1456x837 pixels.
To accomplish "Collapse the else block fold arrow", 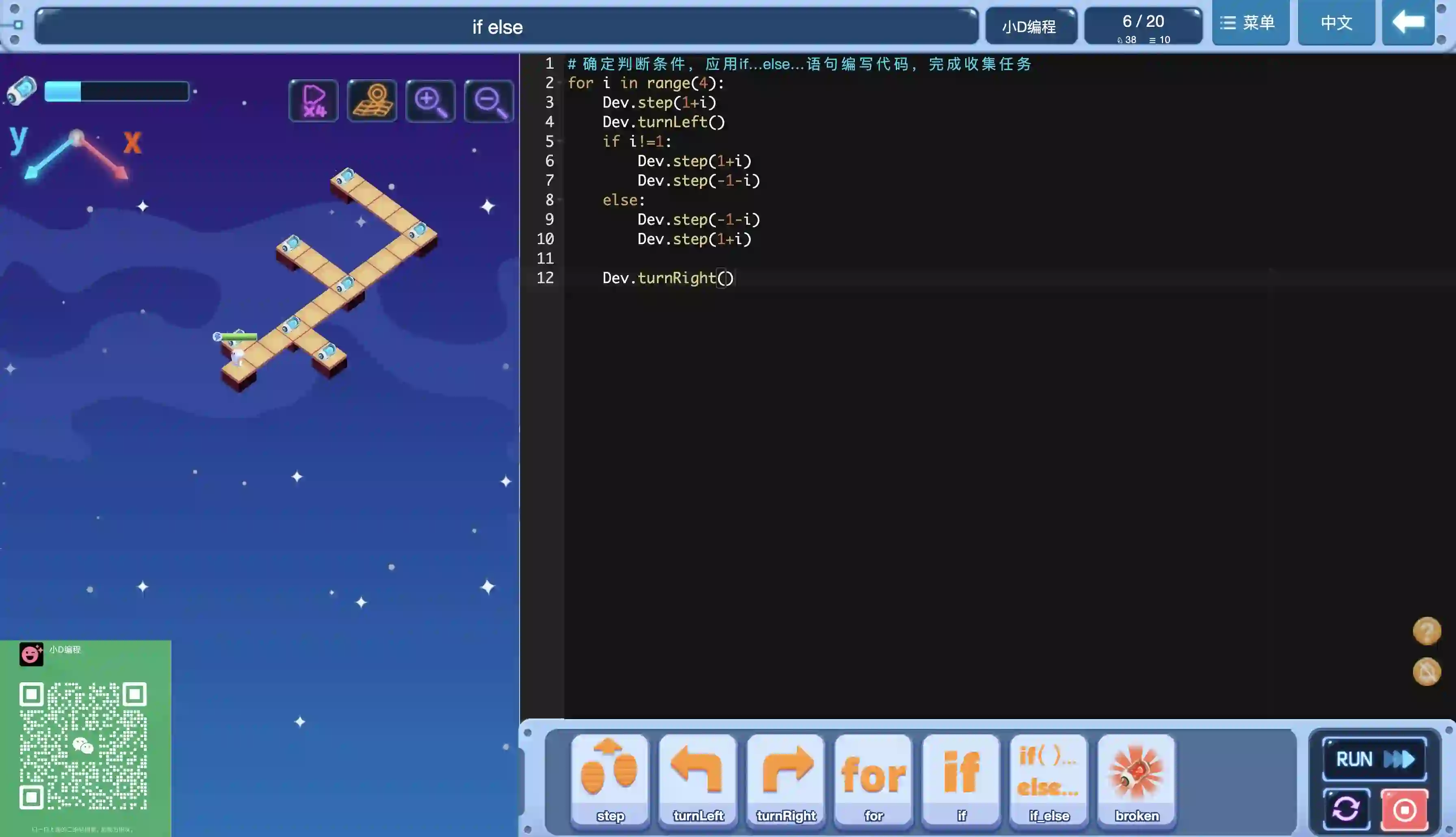I will pos(560,200).
